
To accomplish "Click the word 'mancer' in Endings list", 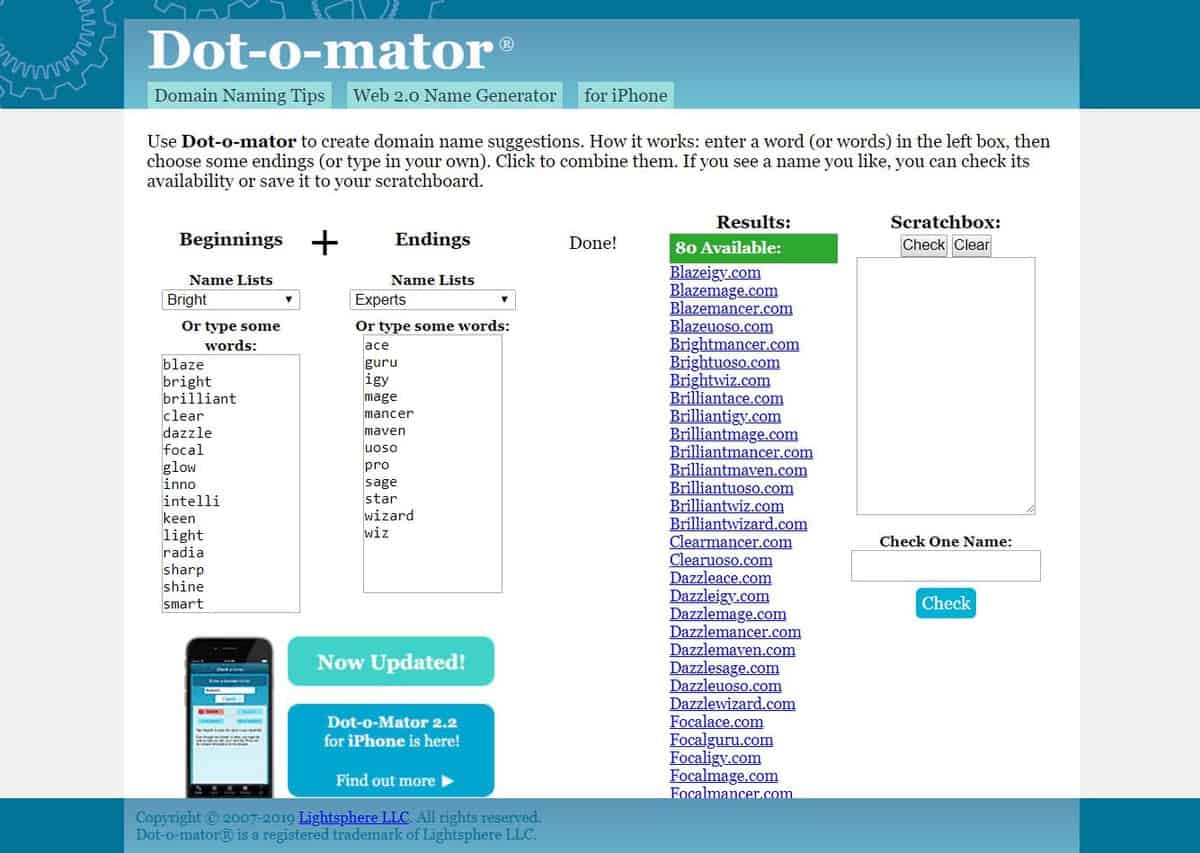I will tap(389, 413).
